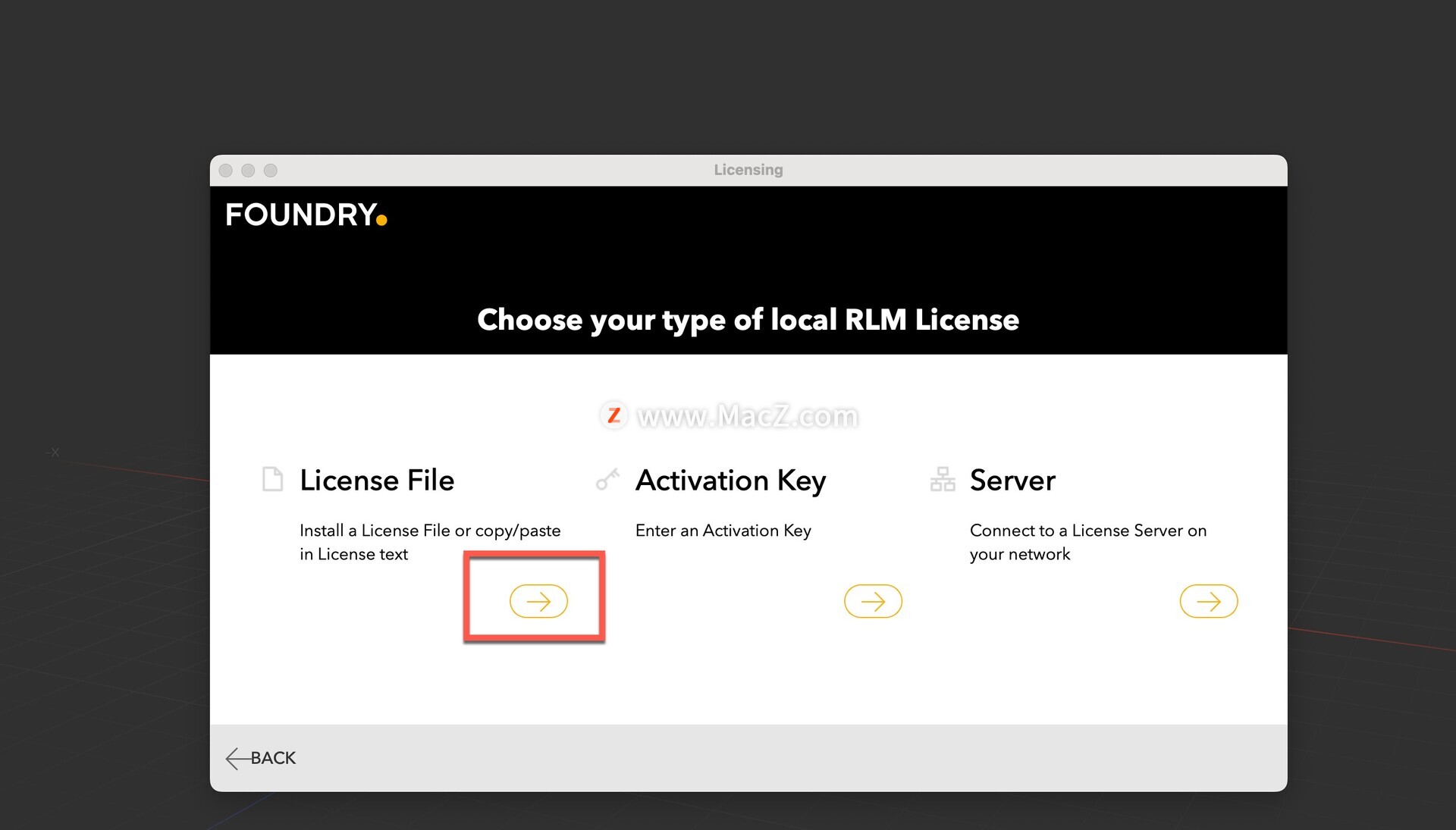Go back with the BACK button

pos(261,758)
